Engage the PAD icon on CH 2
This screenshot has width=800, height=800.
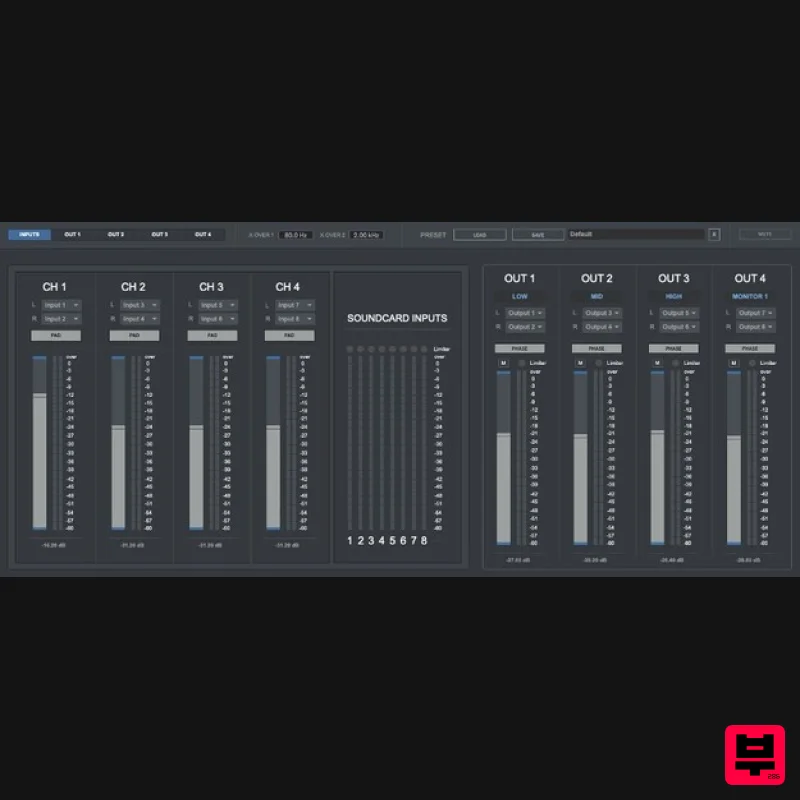click(x=134, y=335)
